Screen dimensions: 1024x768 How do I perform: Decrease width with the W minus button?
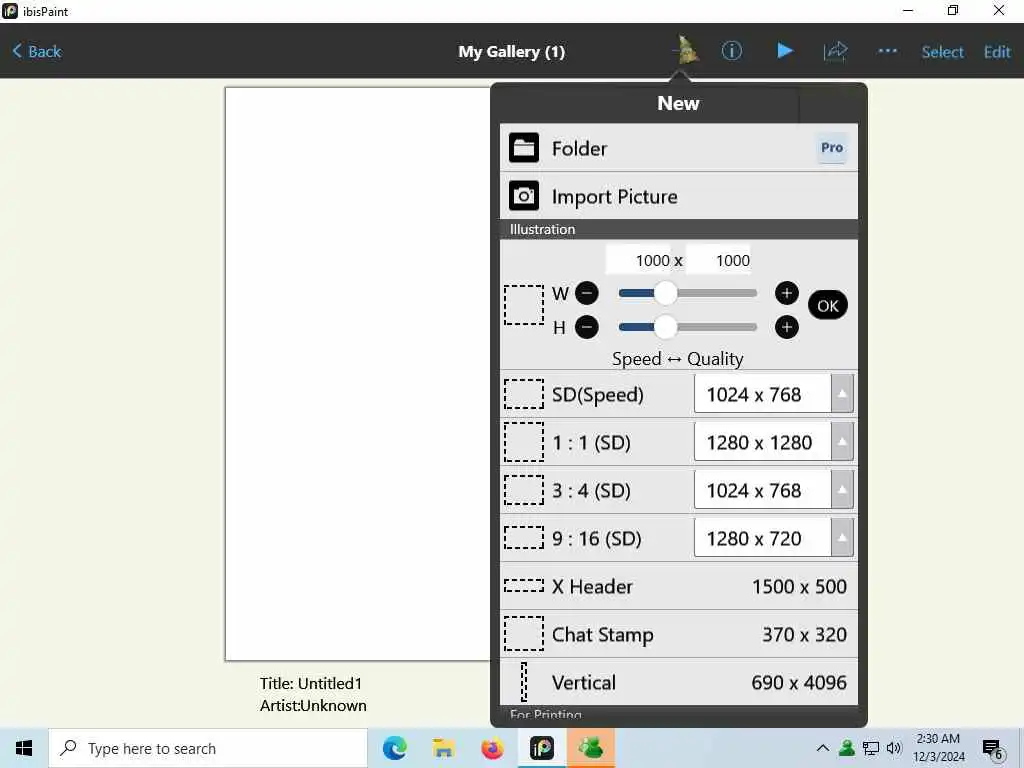point(586,293)
